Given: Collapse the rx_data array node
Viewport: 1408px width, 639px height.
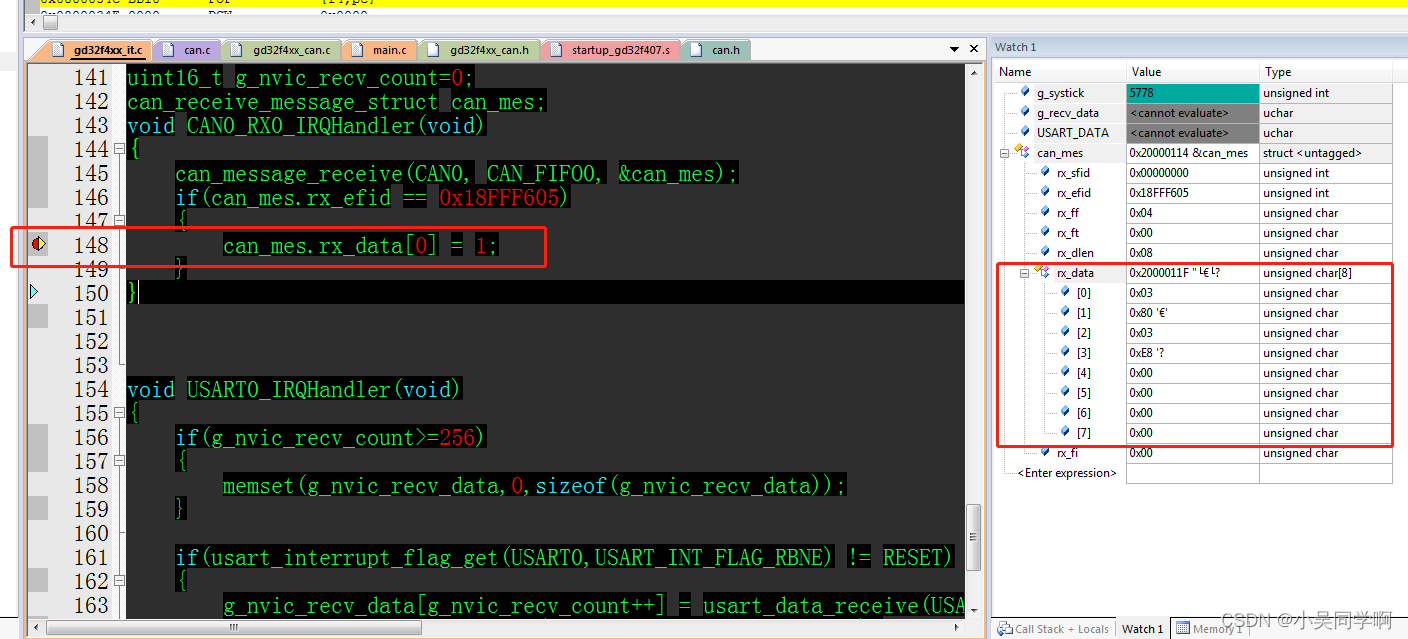Looking at the screenshot, I should point(1025,273).
